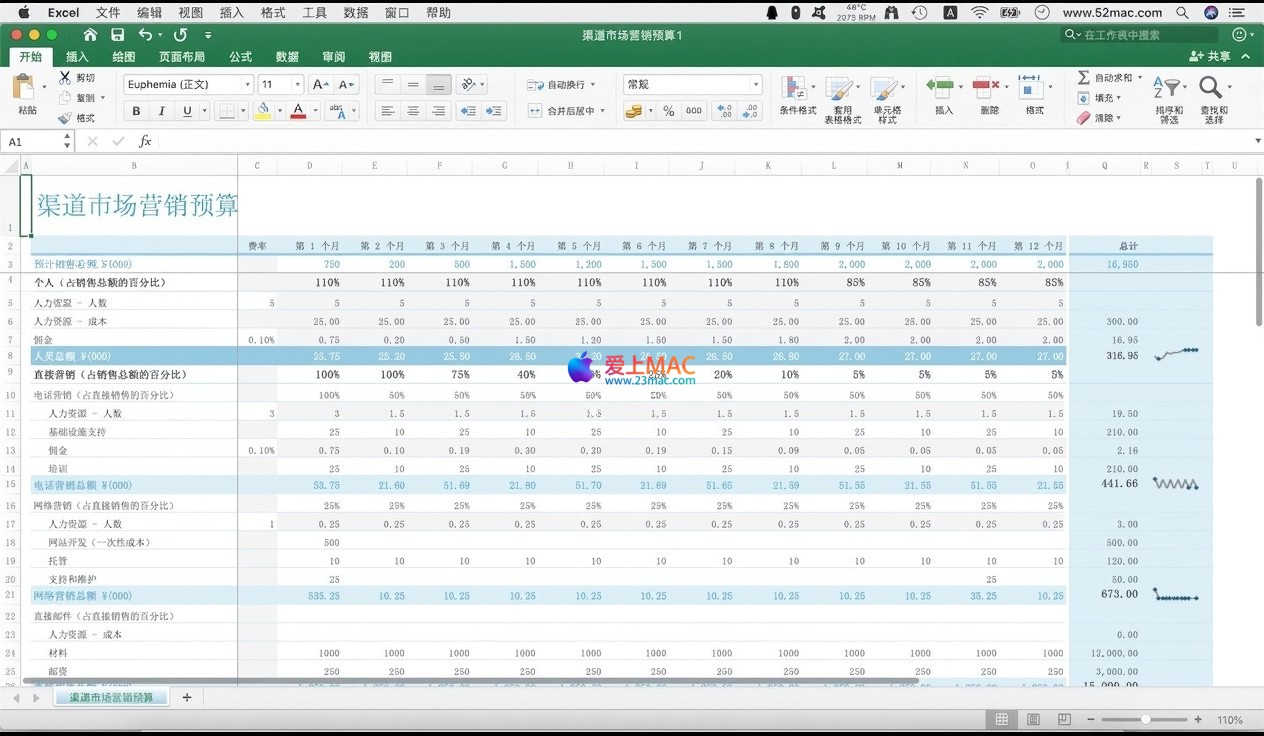Switch to the Formulas (公式) ribbon tab
Image resolution: width=1264 pixels, height=736 pixels.
click(240, 57)
